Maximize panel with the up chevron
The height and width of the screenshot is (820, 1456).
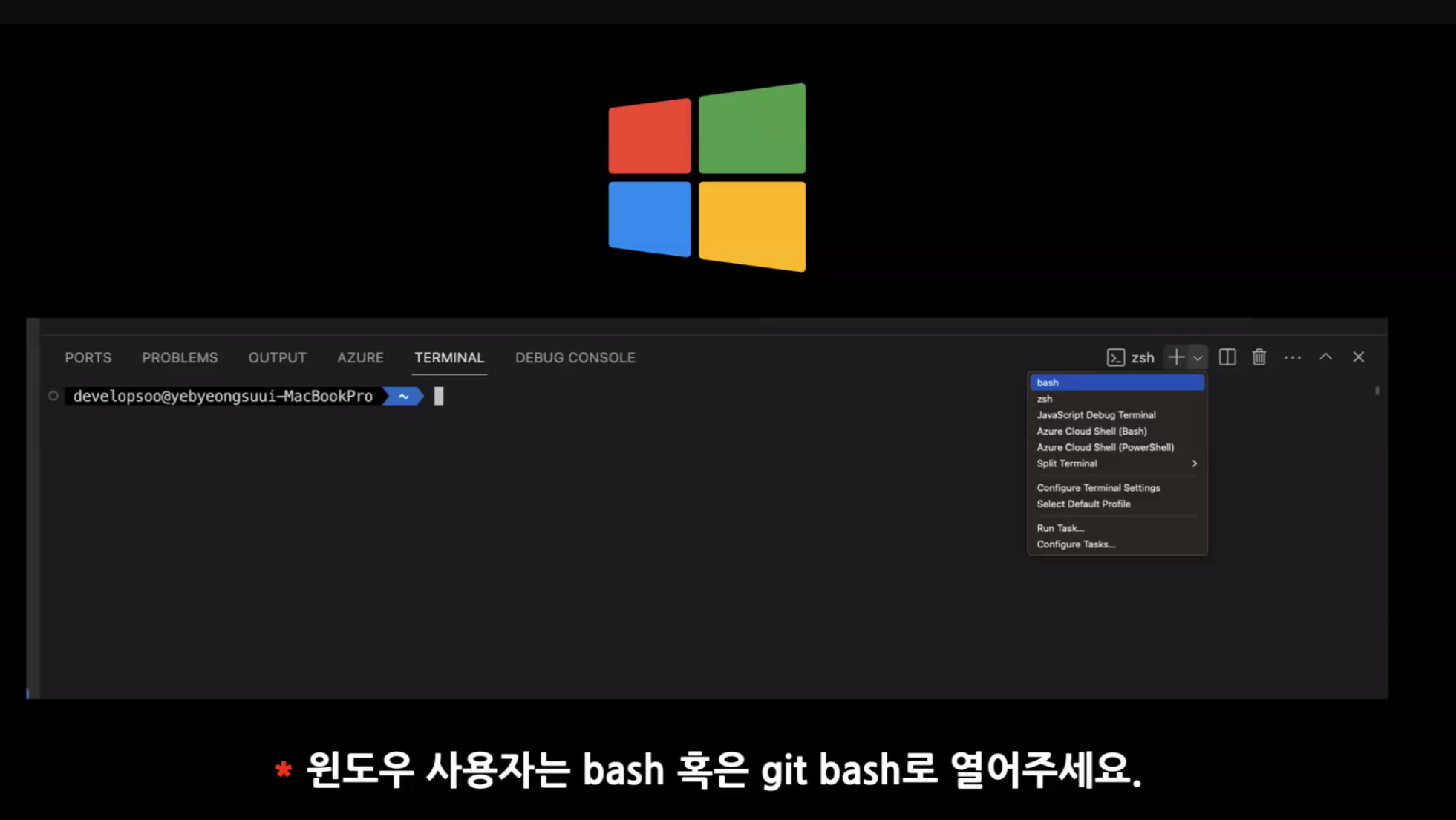point(1325,357)
